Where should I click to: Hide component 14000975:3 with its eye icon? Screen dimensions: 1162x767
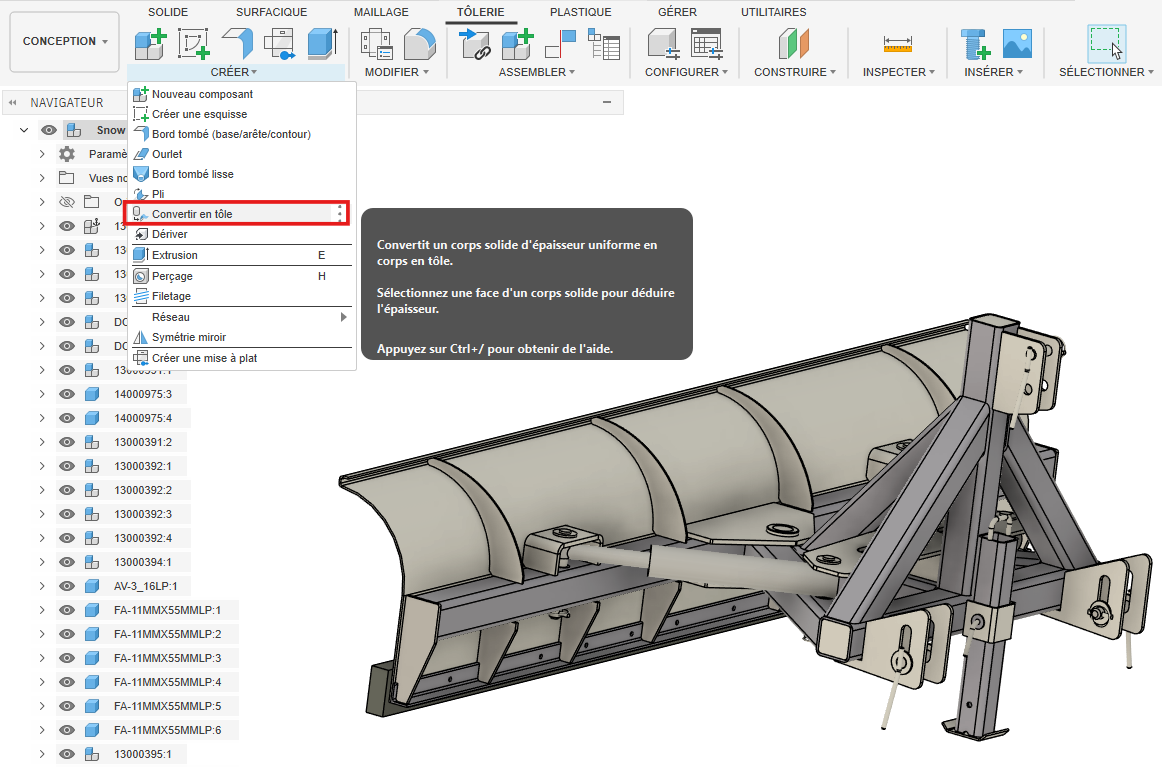coord(67,394)
